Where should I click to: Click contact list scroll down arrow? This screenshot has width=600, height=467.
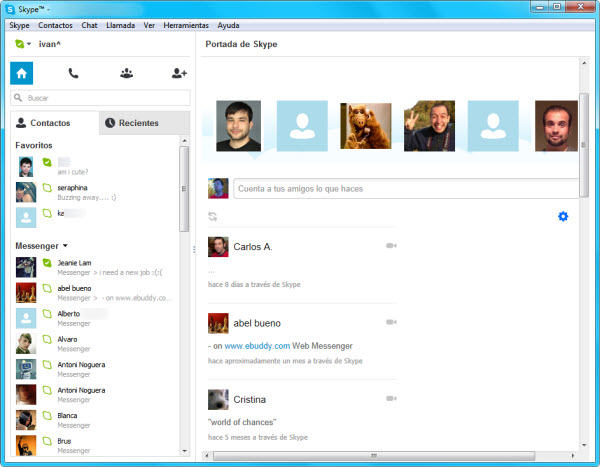[x=184, y=451]
